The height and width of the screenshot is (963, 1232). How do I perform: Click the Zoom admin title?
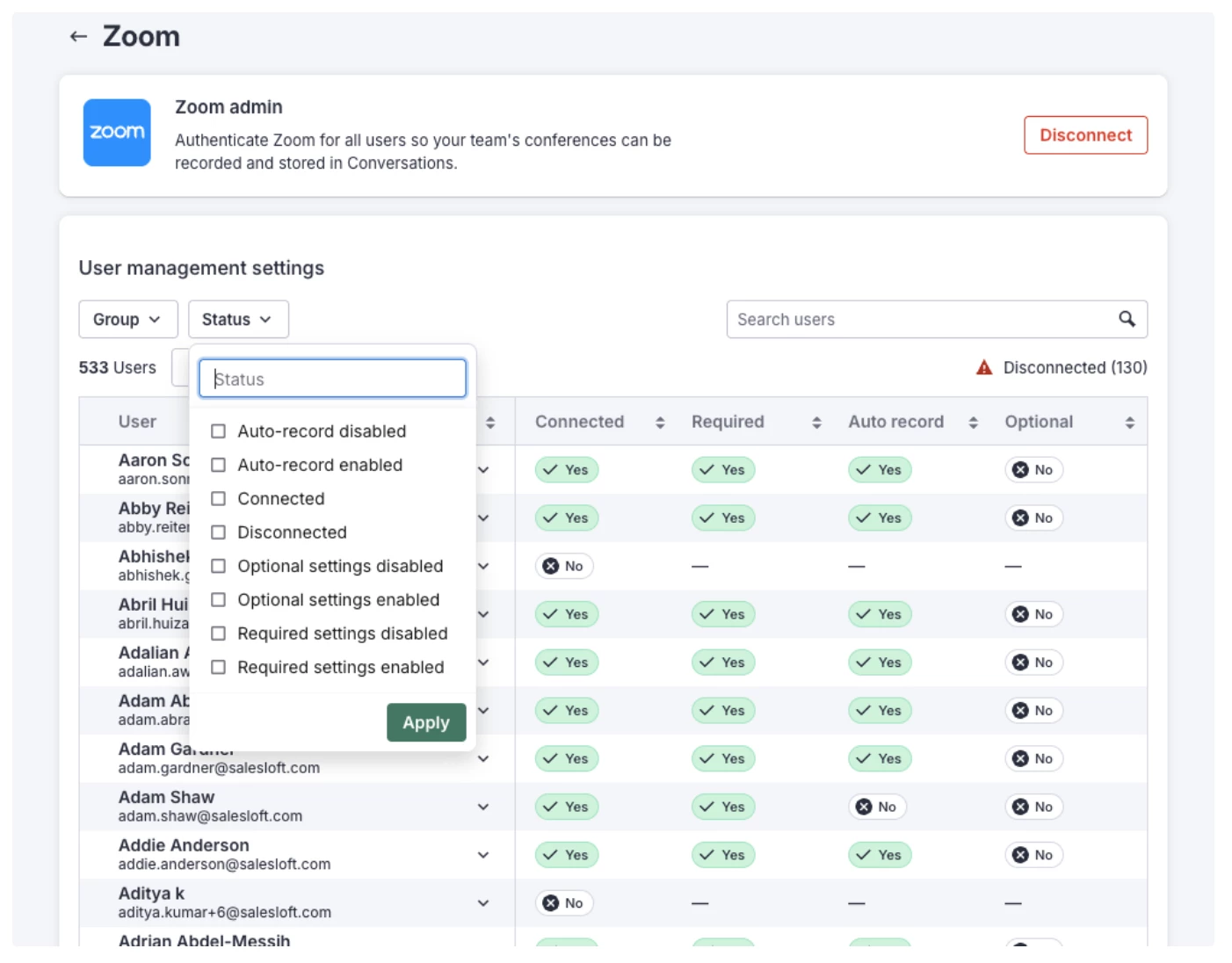pos(228,107)
